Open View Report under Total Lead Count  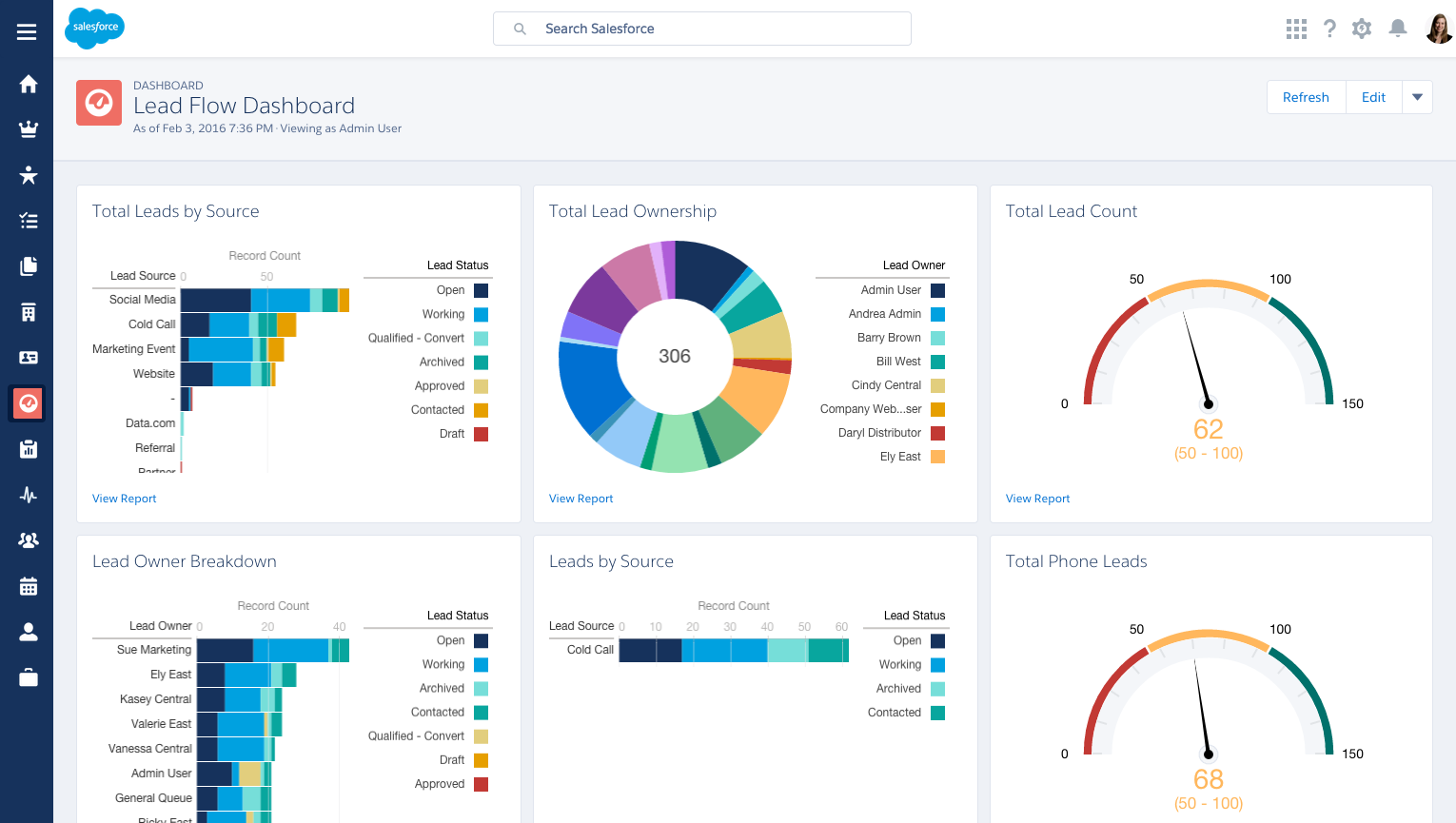click(x=1037, y=498)
